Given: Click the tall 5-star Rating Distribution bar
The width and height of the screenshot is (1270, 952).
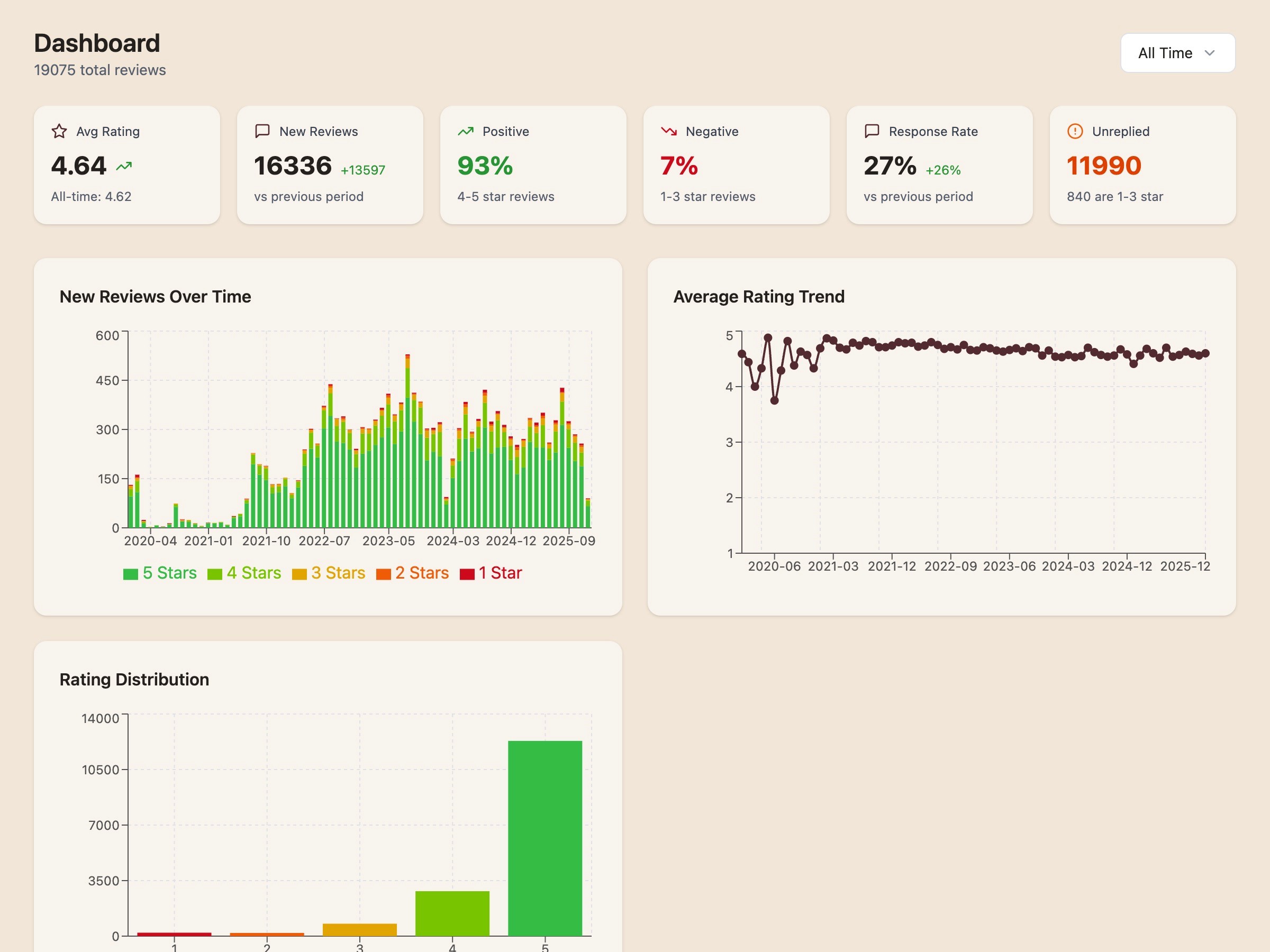Looking at the screenshot, I should click(x=545, y=838).
